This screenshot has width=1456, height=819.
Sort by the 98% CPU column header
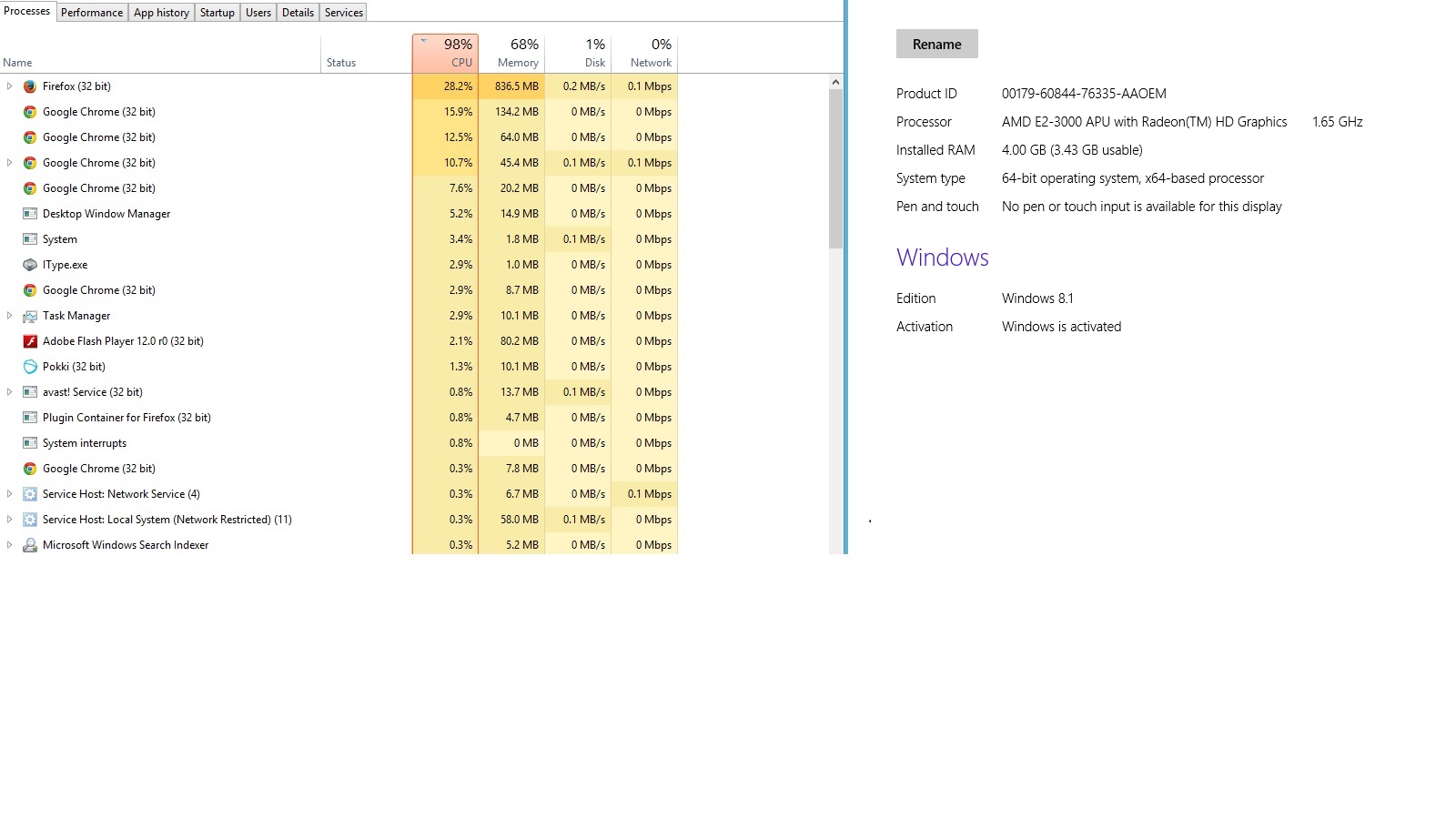[x=445, y=54]
